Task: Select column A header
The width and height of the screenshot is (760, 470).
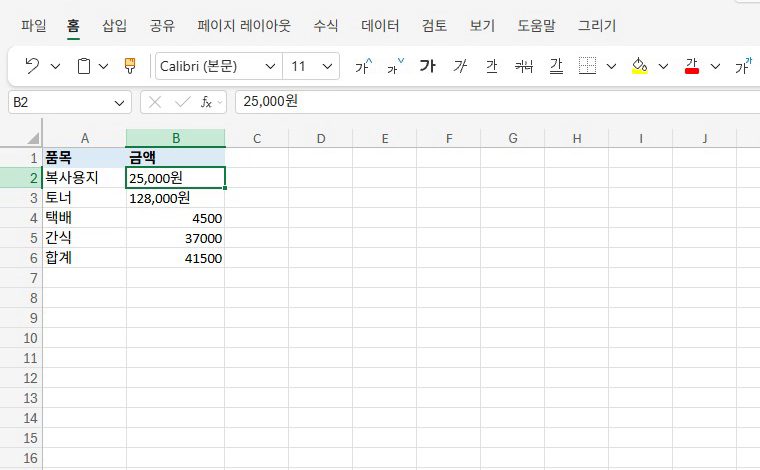Action: point(85,139)
